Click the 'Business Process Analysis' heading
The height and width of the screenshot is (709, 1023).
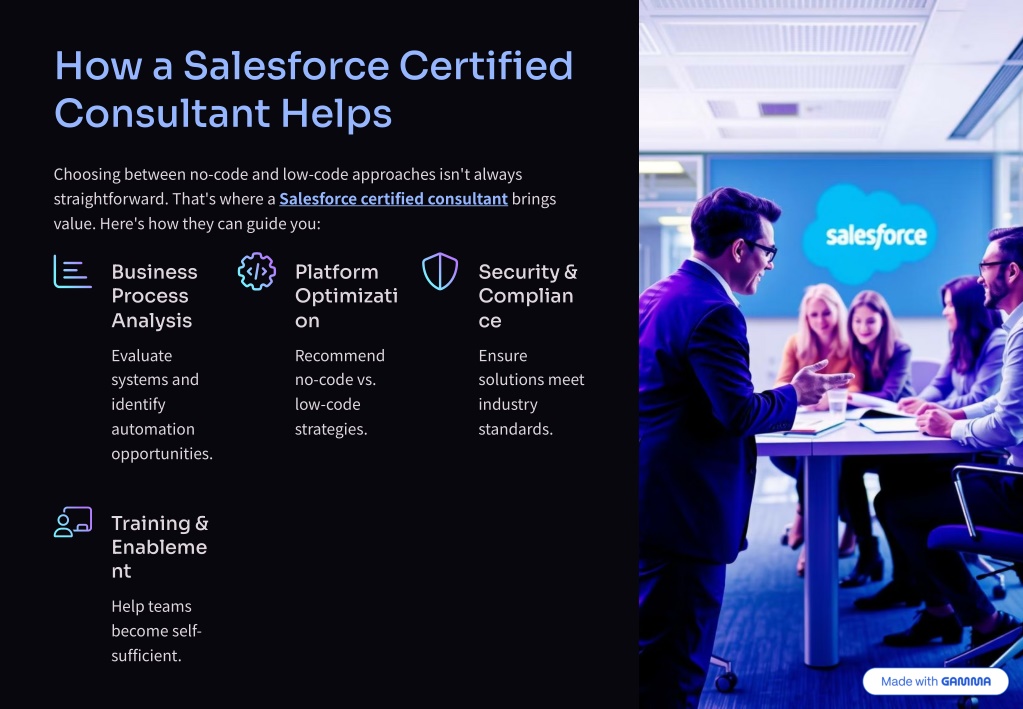[154, 296]
